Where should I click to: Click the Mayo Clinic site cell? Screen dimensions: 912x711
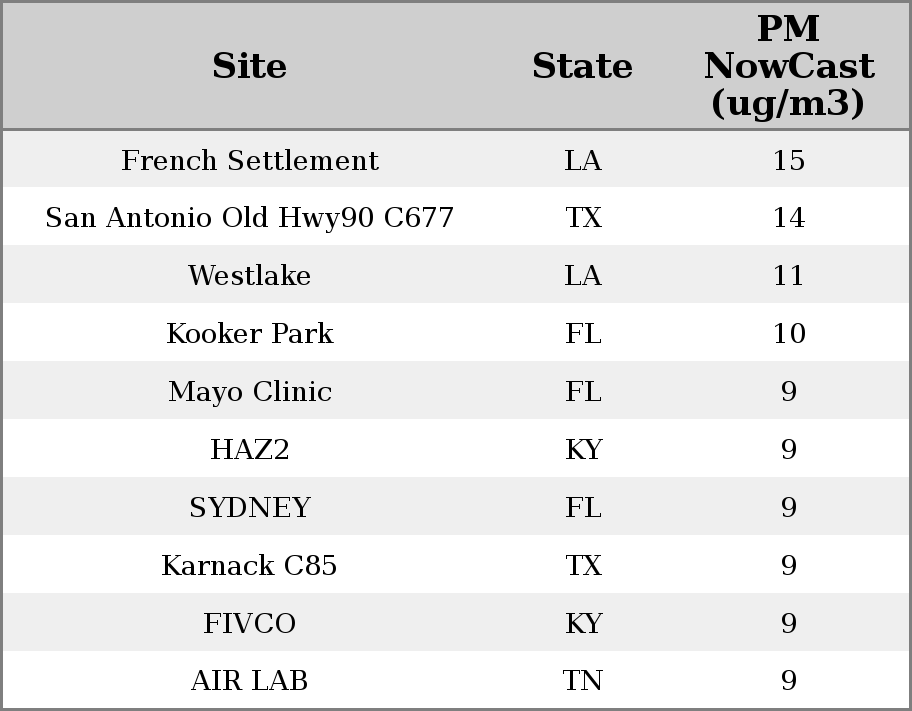click(249, 392)
